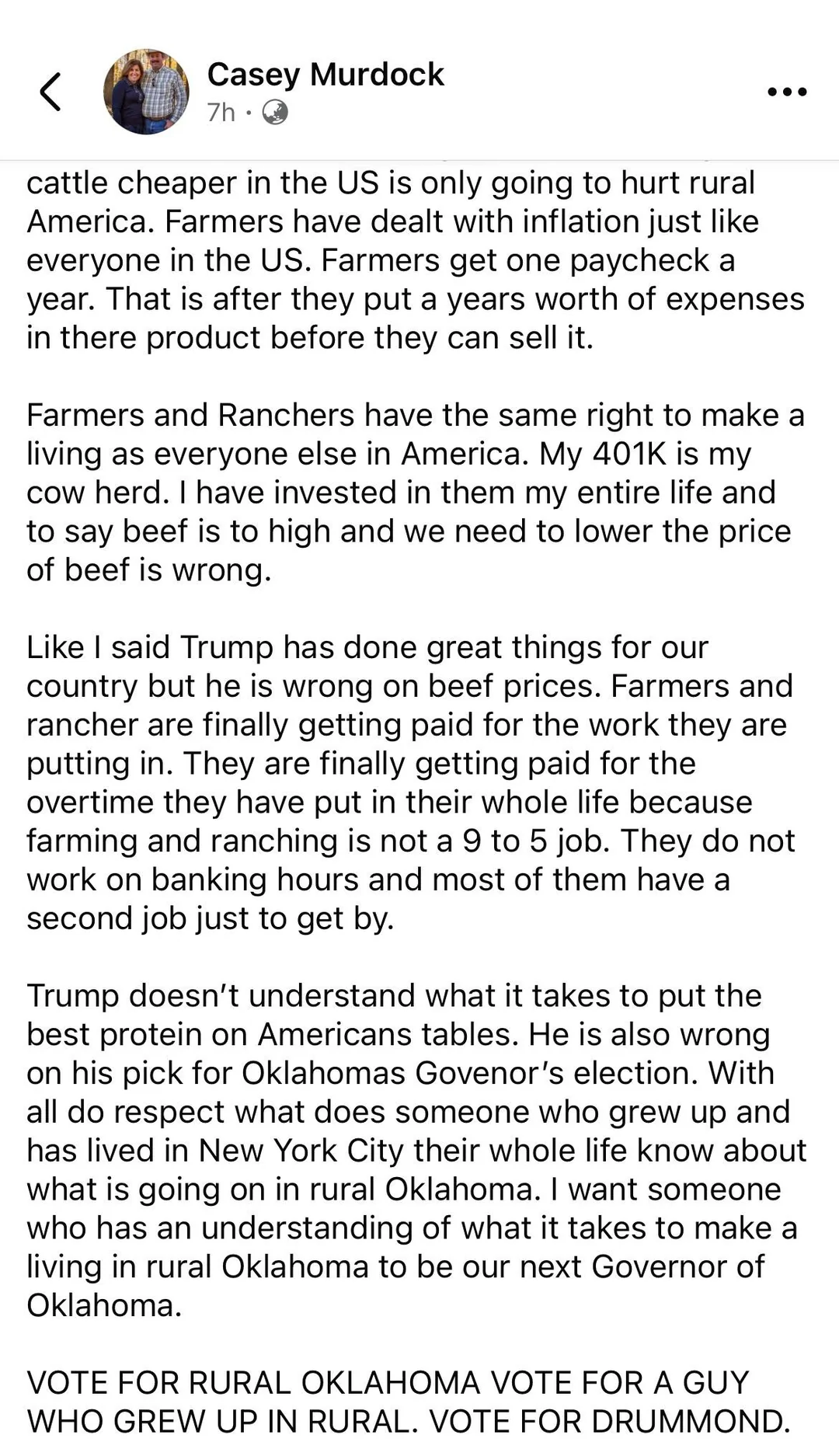The image size is (839, 1456).
Task: Go back using the left chevron arrow
Action: (x=50, y=92)
